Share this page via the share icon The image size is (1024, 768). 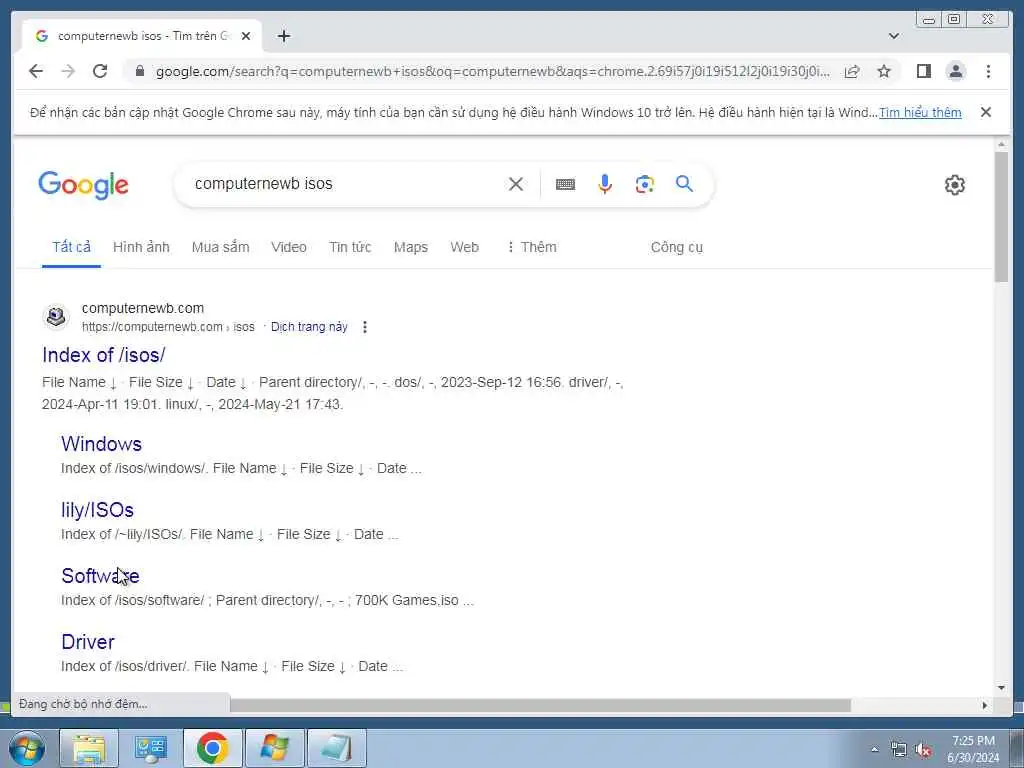point(852,71)
